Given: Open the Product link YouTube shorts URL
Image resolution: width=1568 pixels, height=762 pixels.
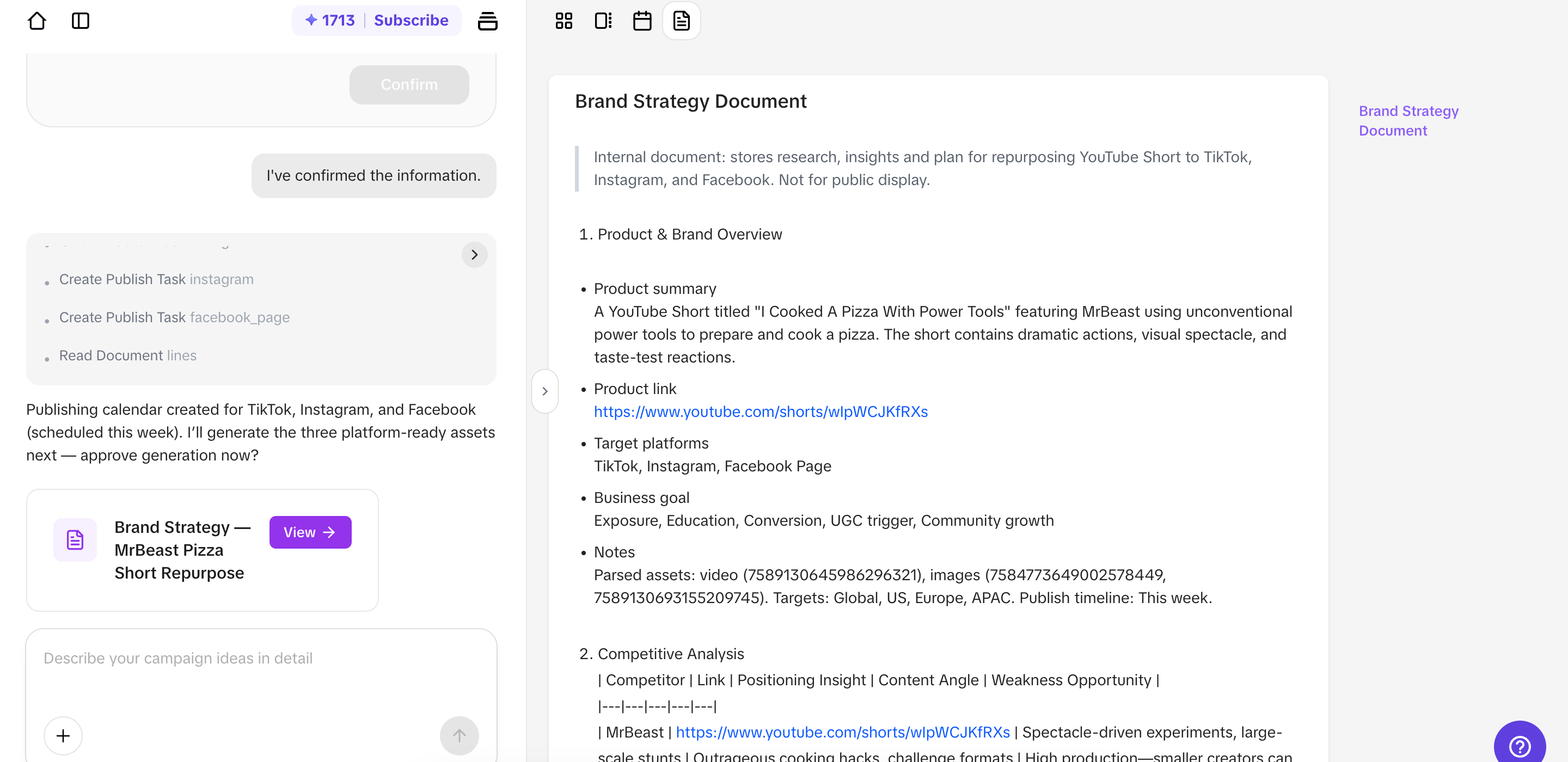Looking at the screenshot, I should (x=760, y=411).
